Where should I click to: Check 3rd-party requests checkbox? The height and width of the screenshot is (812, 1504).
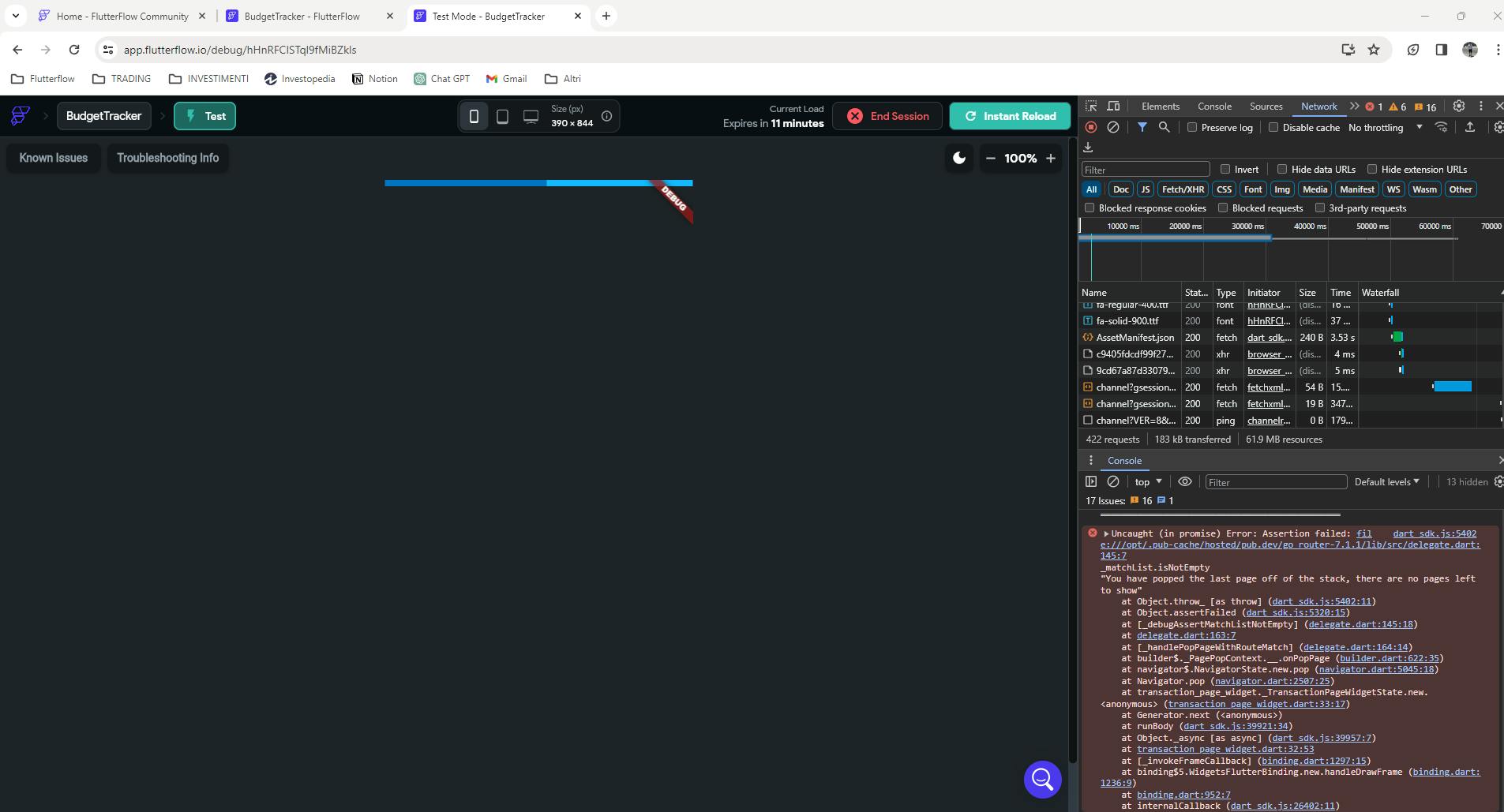point(1319,208)
